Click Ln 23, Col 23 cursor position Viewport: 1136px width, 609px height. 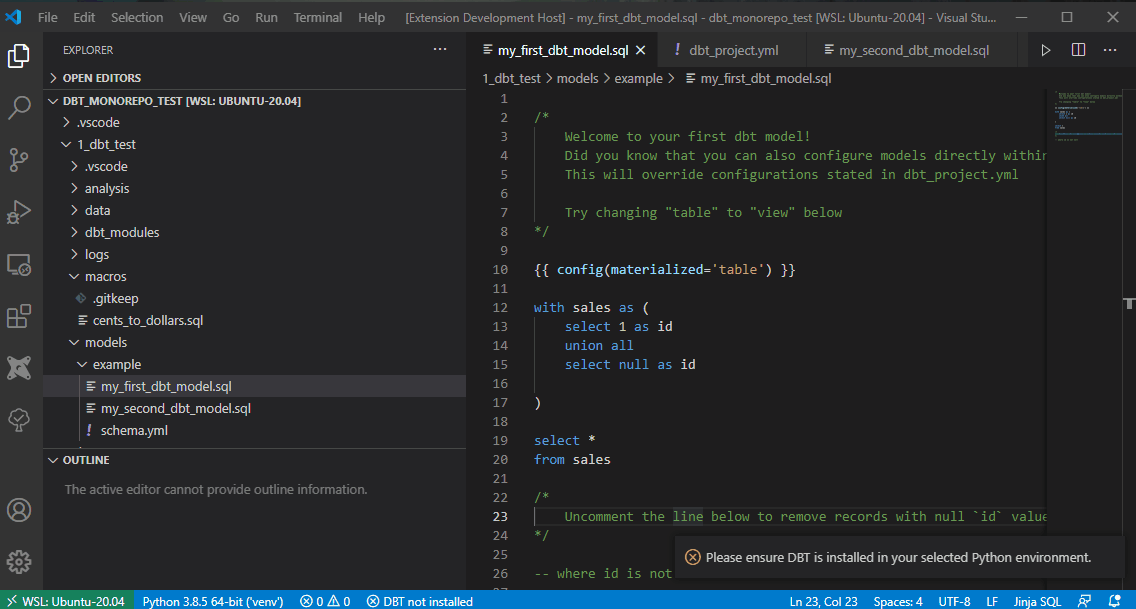tap(823, 601)
